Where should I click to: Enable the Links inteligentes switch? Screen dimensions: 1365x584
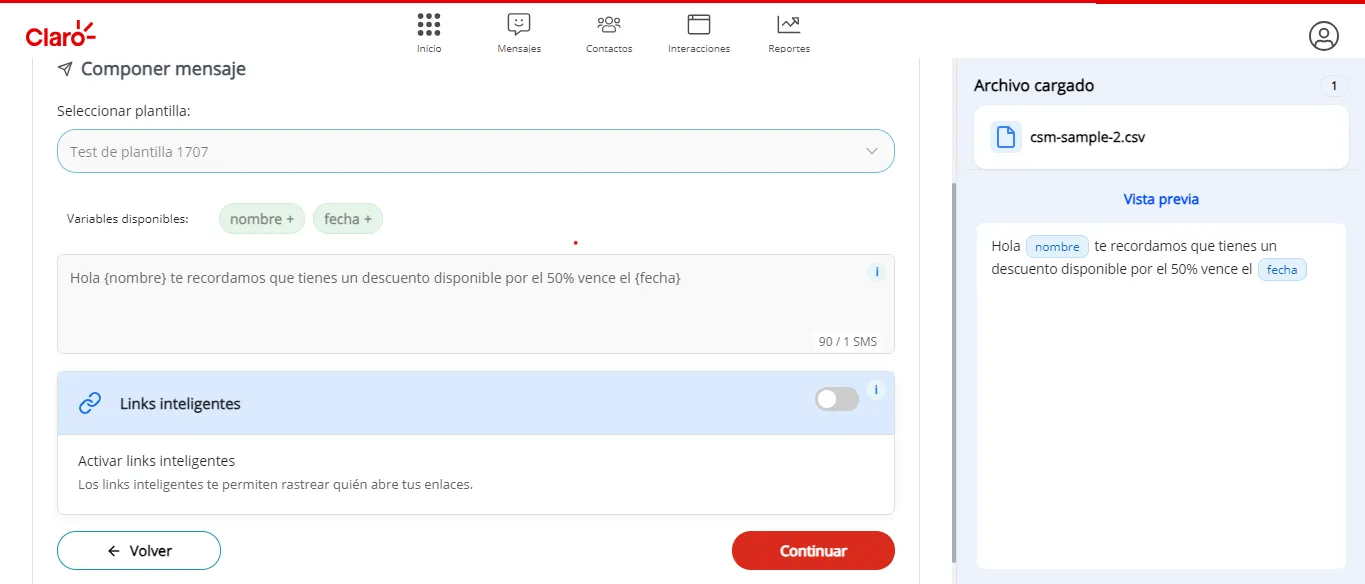837,399
